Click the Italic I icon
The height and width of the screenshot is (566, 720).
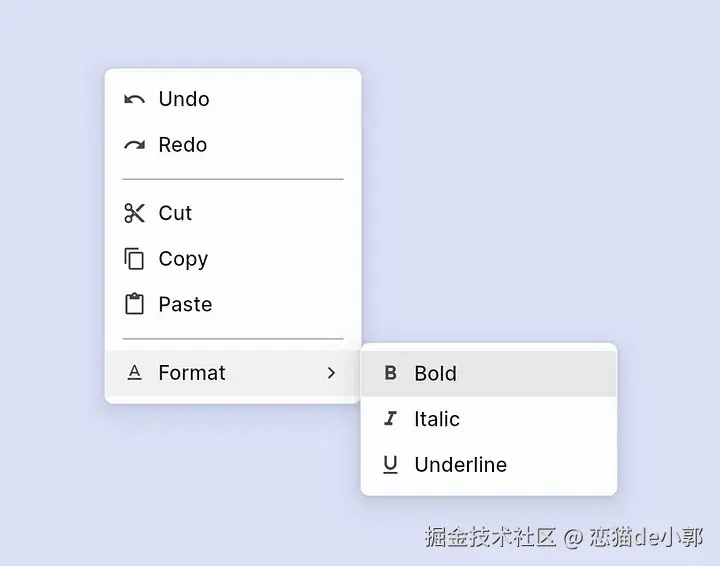[x=390, y=419]
